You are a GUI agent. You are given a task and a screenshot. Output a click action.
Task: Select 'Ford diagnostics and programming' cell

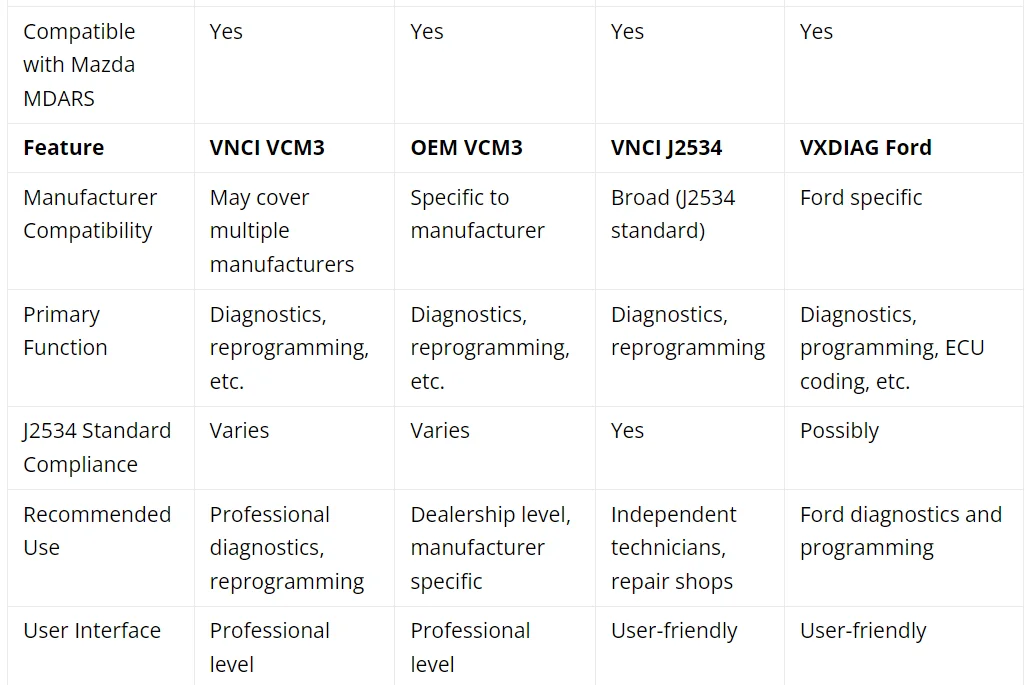(x=901, y=531)
